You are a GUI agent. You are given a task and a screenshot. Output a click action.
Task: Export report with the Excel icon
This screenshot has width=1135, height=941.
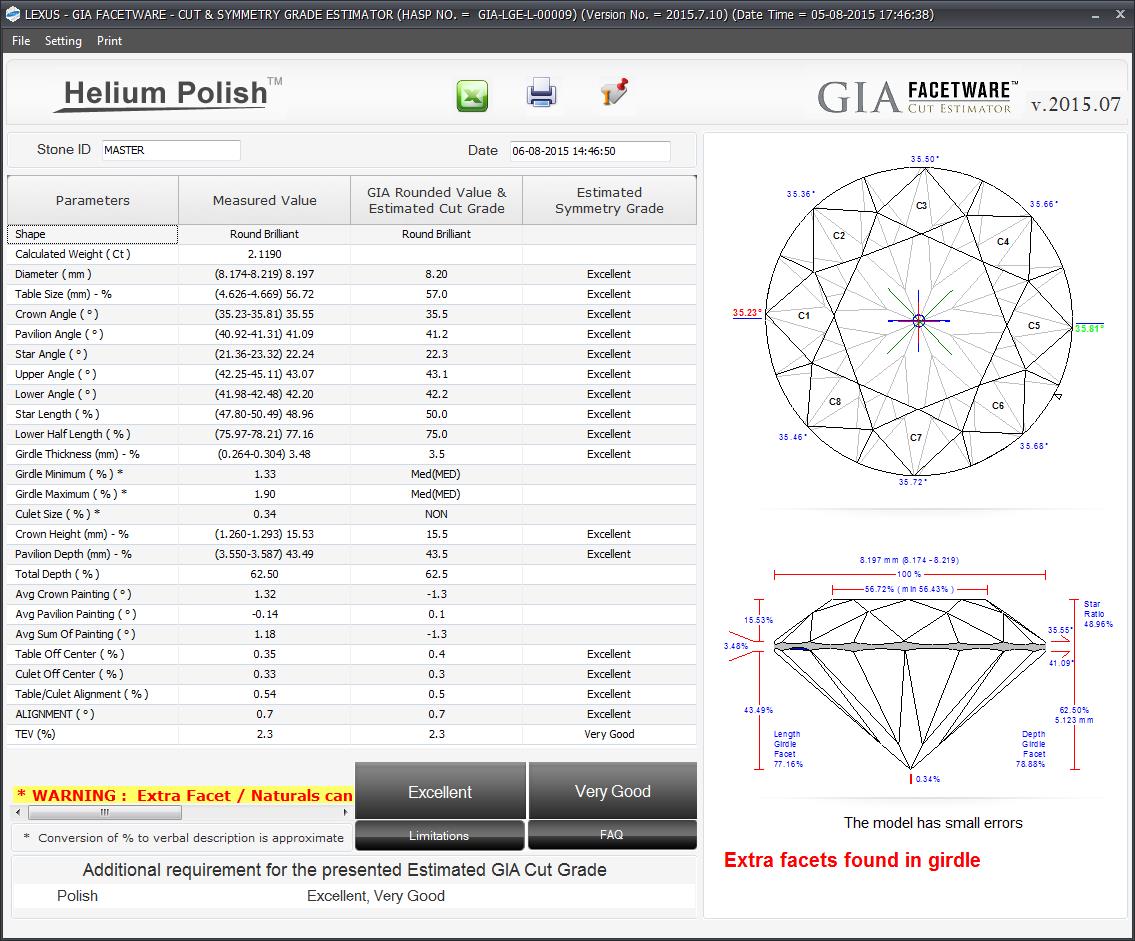point(472,96)
